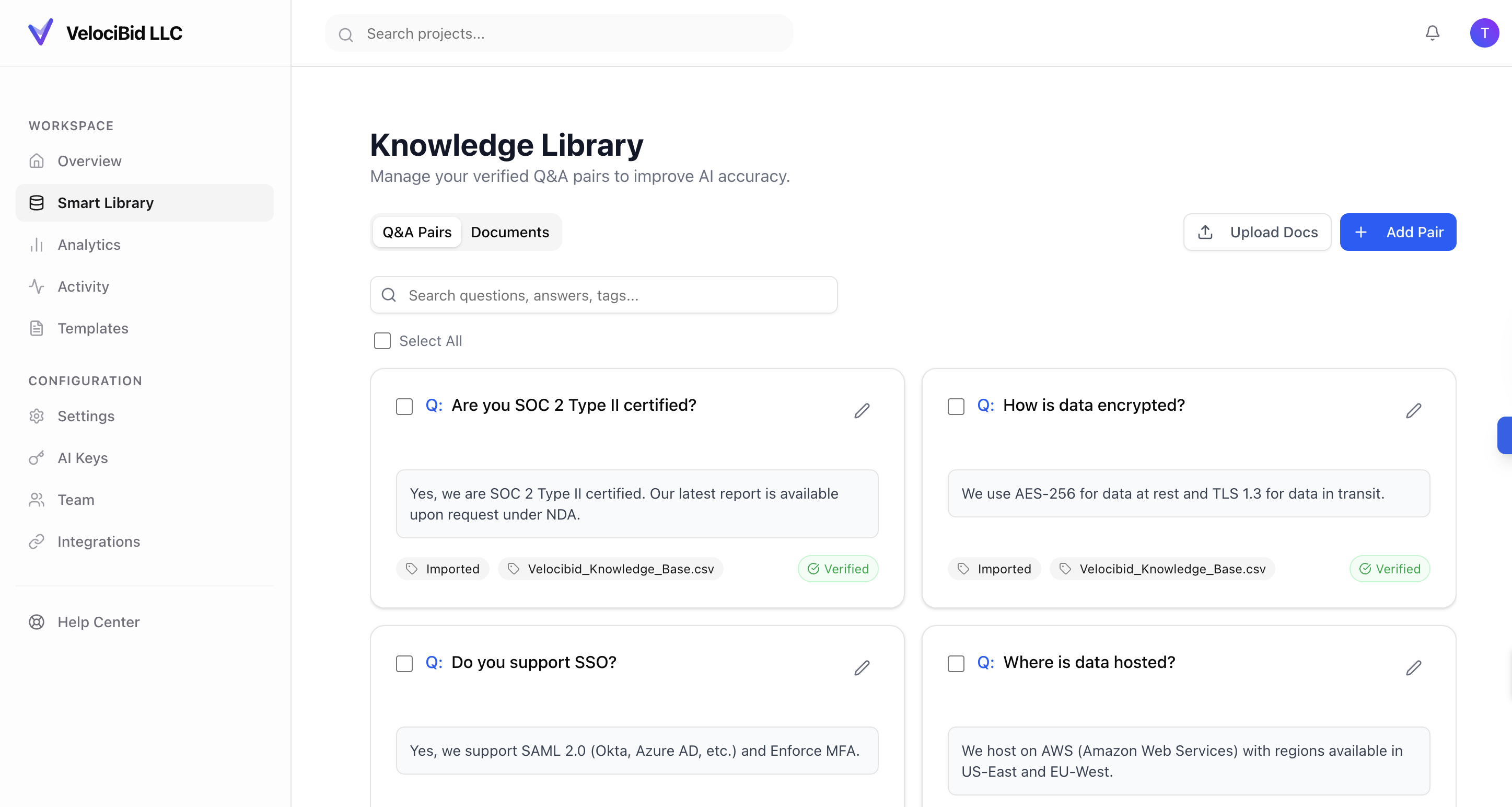Screen dimensions: 1512x807
Task: Click the pencil icon for SSO question
Action: (x=862, y=668)
